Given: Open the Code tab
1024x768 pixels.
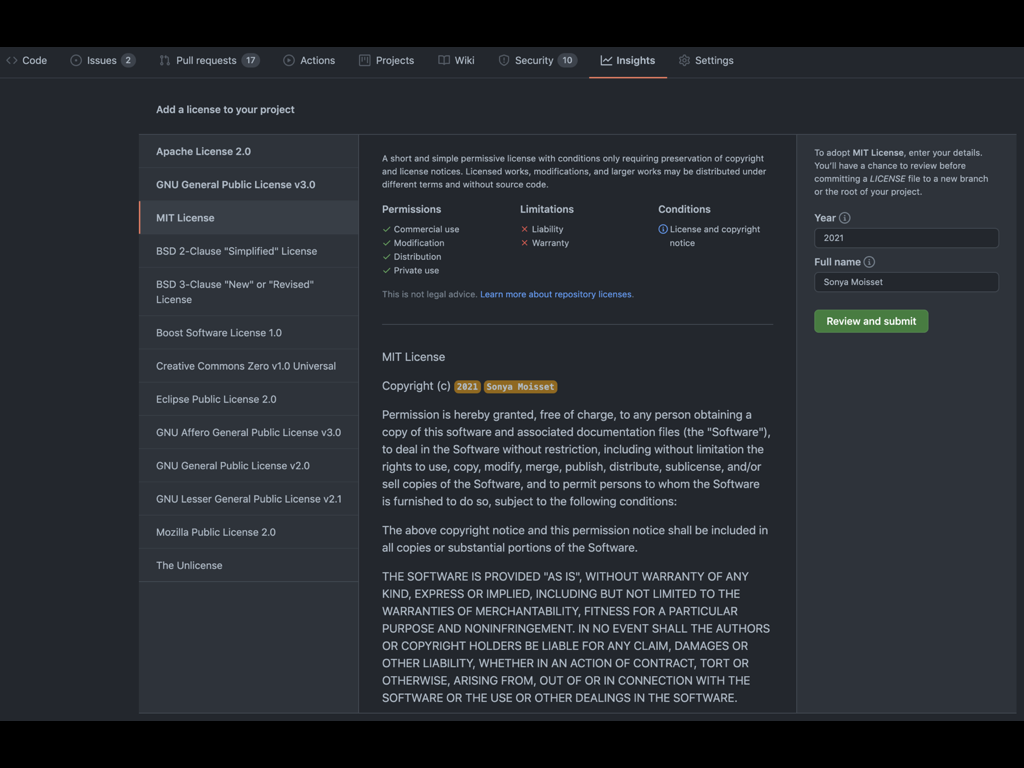Looking at the screenshot, I should tap(27, 60).
